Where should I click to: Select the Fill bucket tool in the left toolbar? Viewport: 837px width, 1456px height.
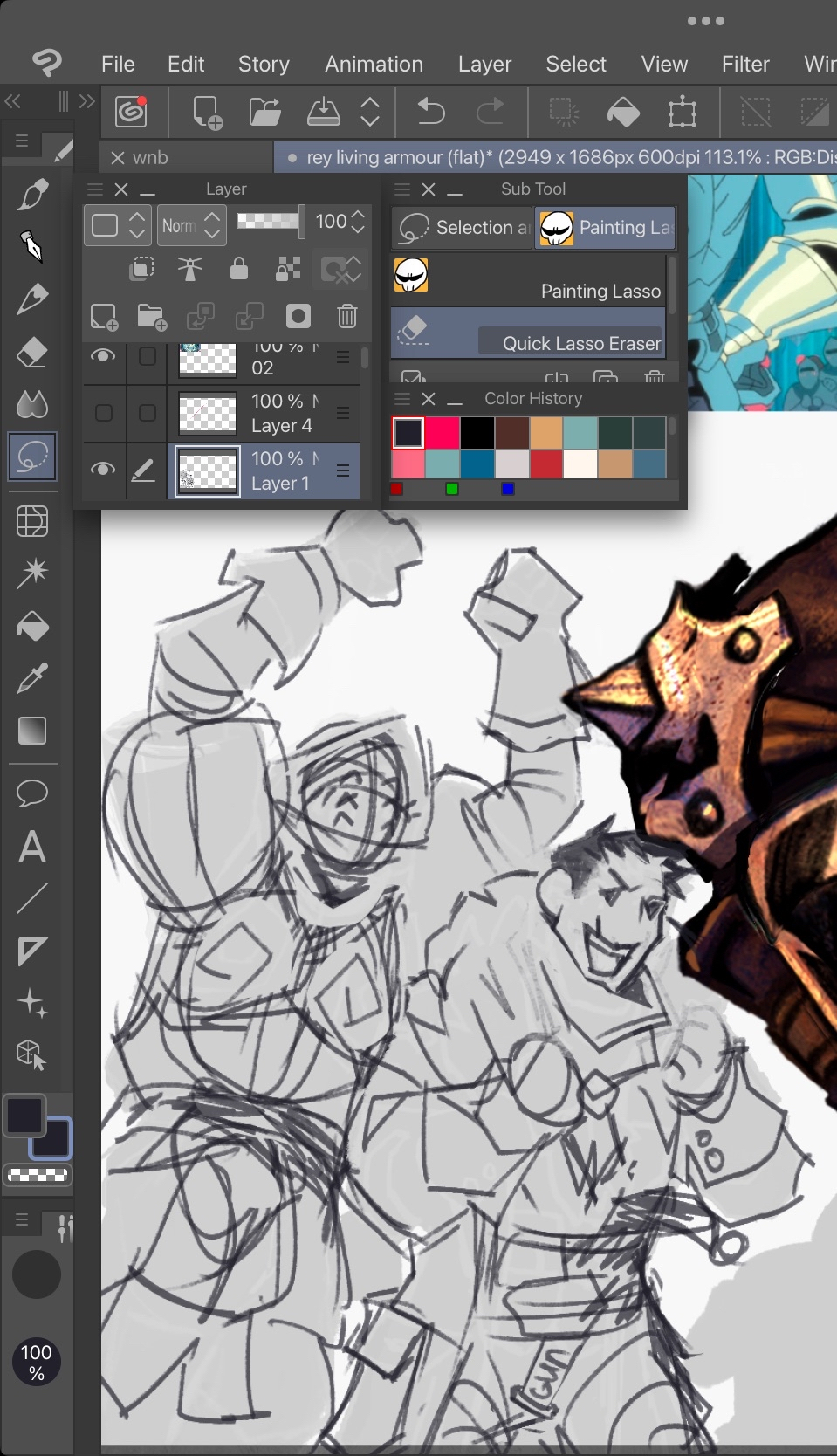[32, 627]
